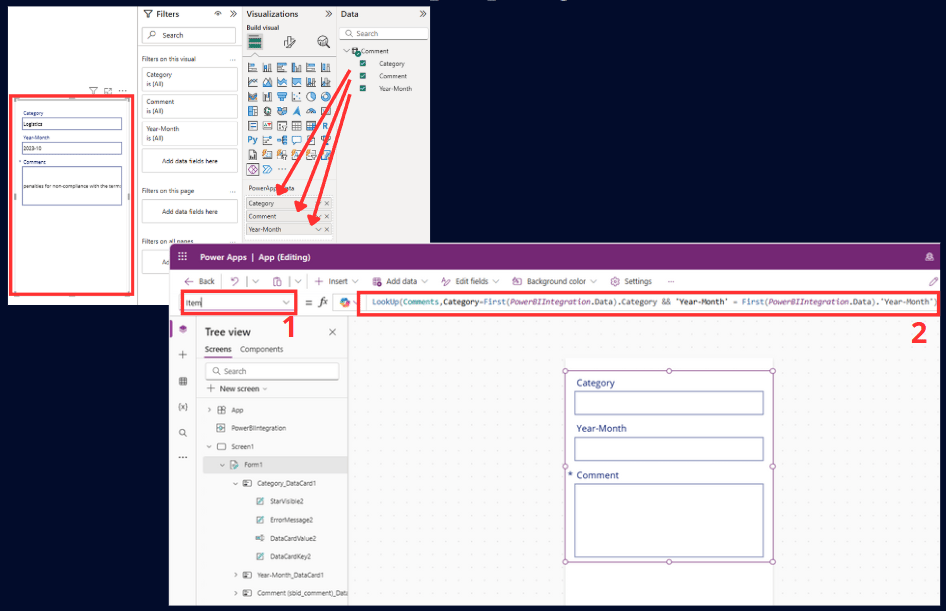Select the Power Apps visual icon
The height and width of the screenshot is (611, 946).
(x=253, y=169)
